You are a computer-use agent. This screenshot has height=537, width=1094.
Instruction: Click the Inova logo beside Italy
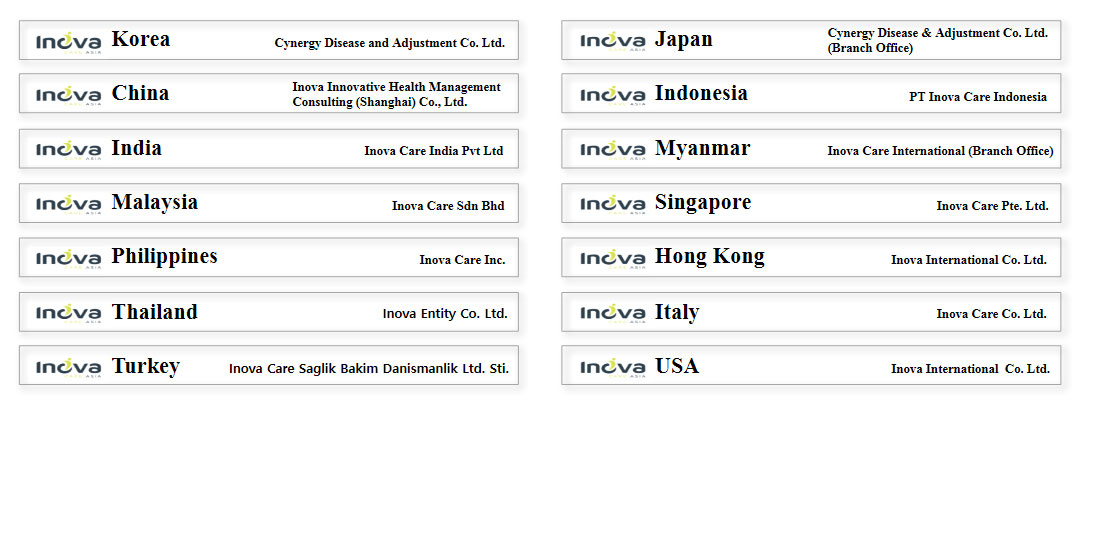[613, 313]
